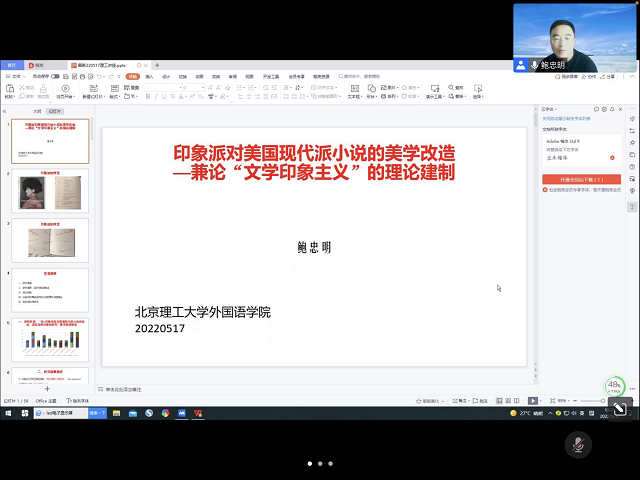The width and height of the screenshot is (640, 480).
Task: Select slide 4 thumbnail
Action: (50, 290)
